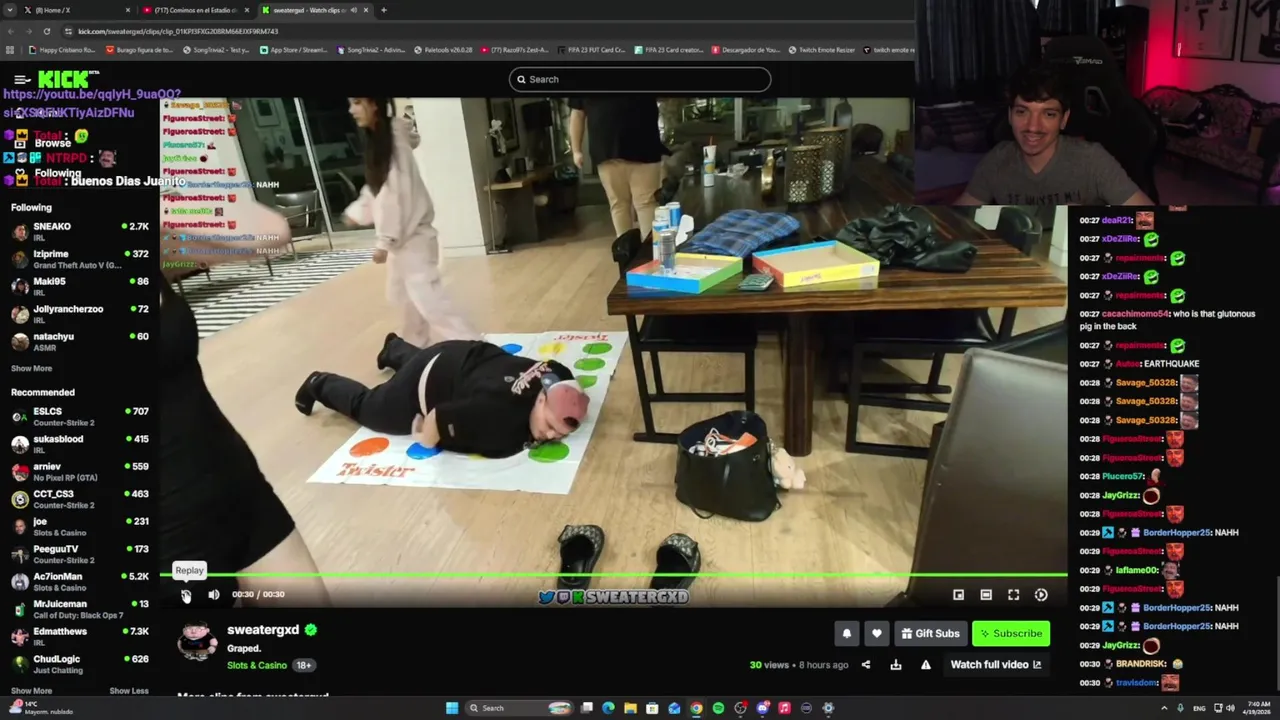Click the taskbar clock showing 7:40 AM

coord(1259,708)
